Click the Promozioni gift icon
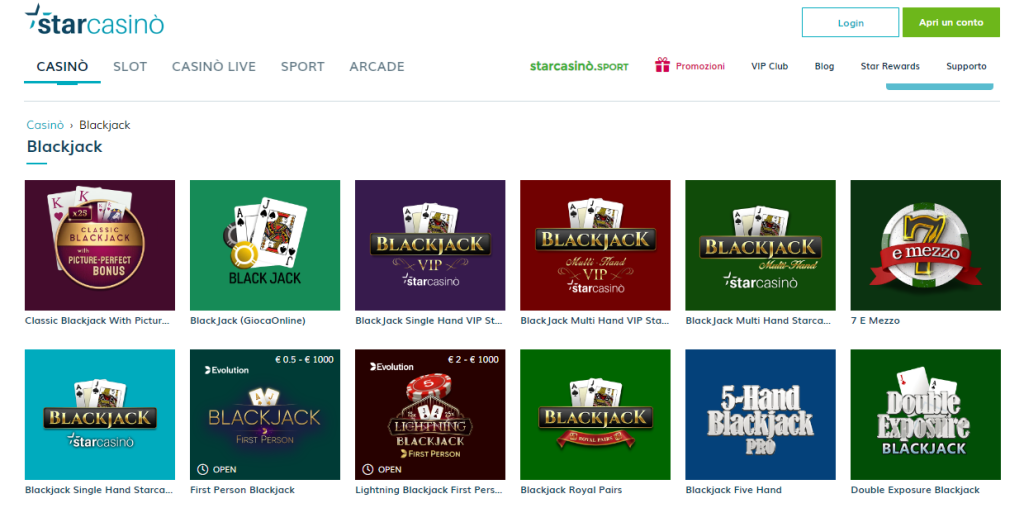The height and width of the screenshot is (508, 1024). (x=662, y=65)
